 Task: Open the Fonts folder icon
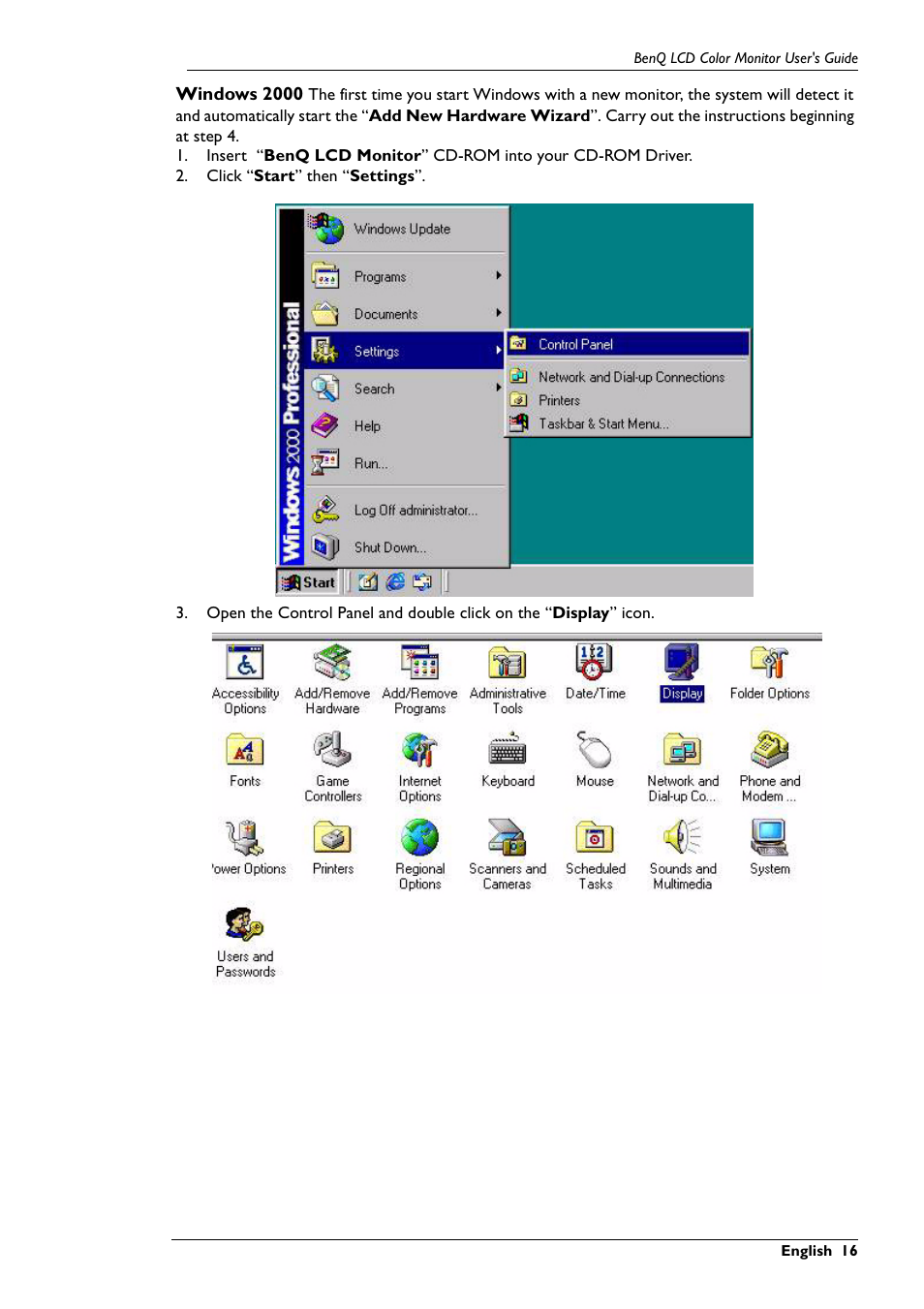245,751
